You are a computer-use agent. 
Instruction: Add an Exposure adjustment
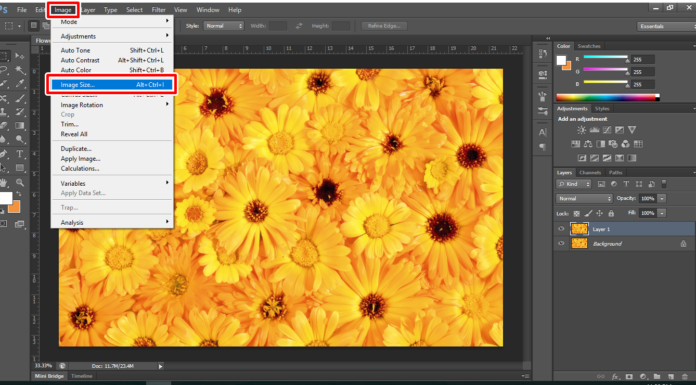click(619, 130)
